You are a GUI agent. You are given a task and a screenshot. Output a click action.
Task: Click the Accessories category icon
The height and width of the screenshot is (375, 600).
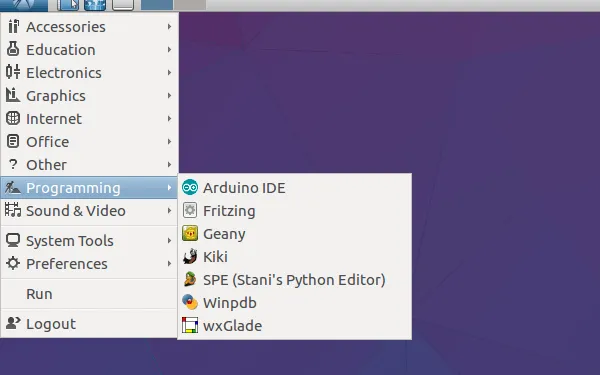click(x=13, y=26)
